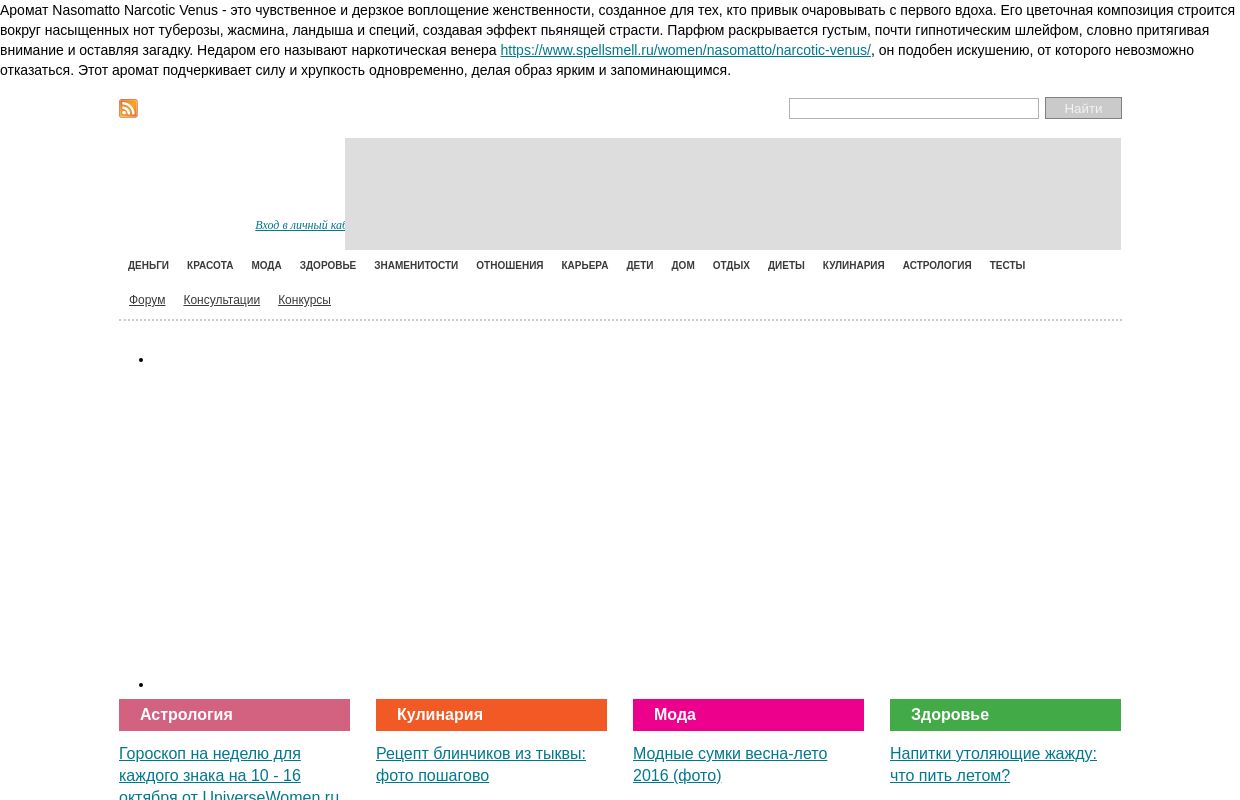Viewport: 1240px width, 800px height.
Task: Open the Конкурсы link
Action: [304, 300]
